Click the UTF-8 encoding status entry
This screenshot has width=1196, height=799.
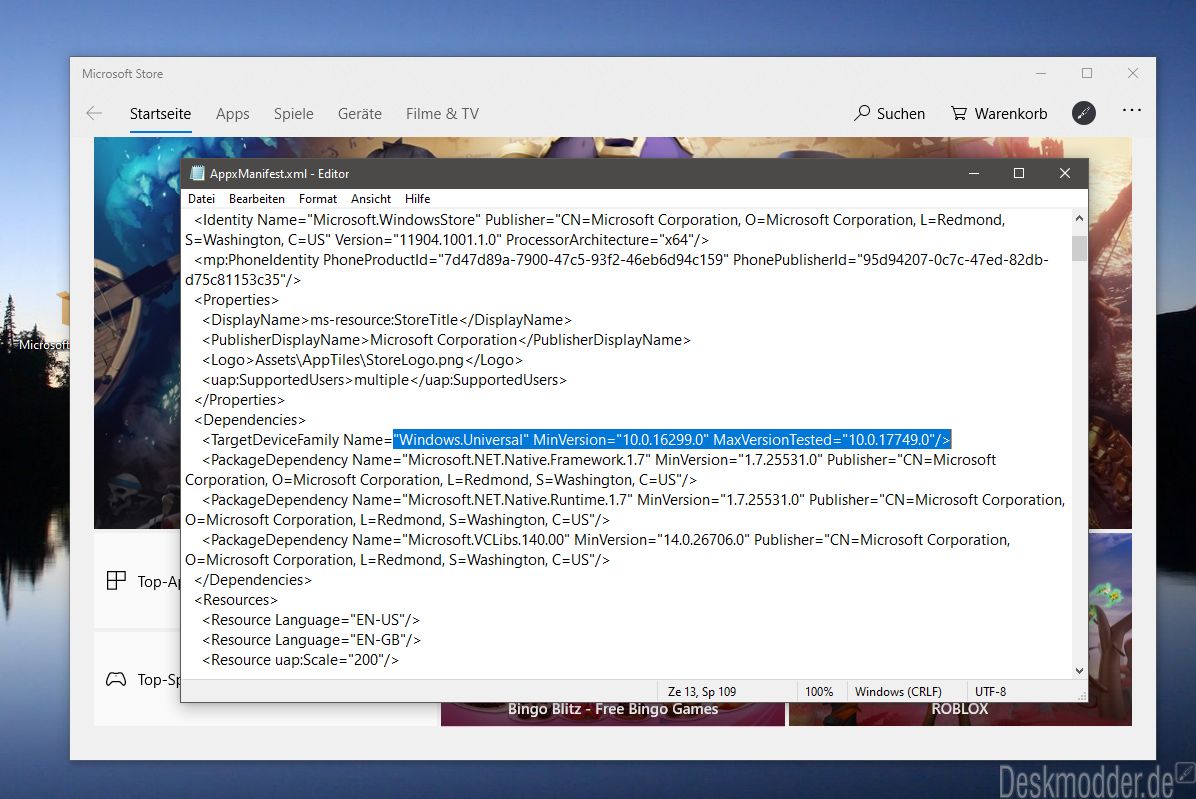tap(990, 692)
